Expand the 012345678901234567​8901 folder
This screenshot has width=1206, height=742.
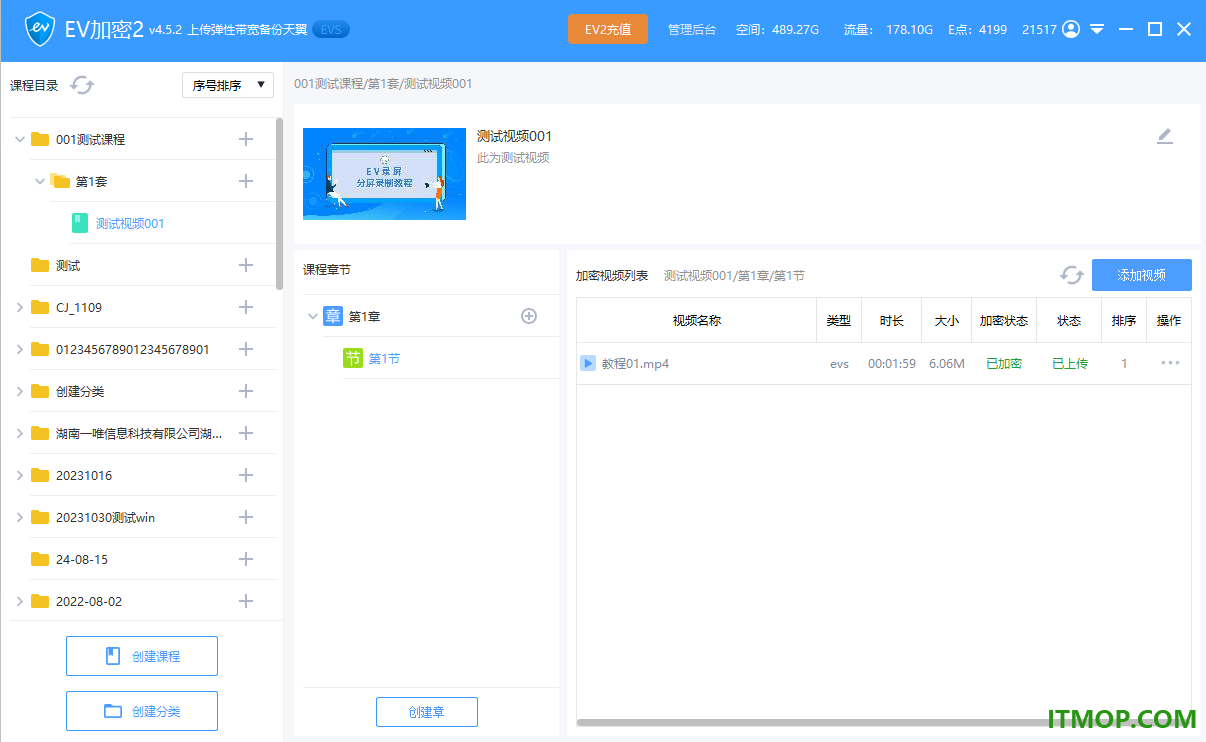(x=20, y=349)
